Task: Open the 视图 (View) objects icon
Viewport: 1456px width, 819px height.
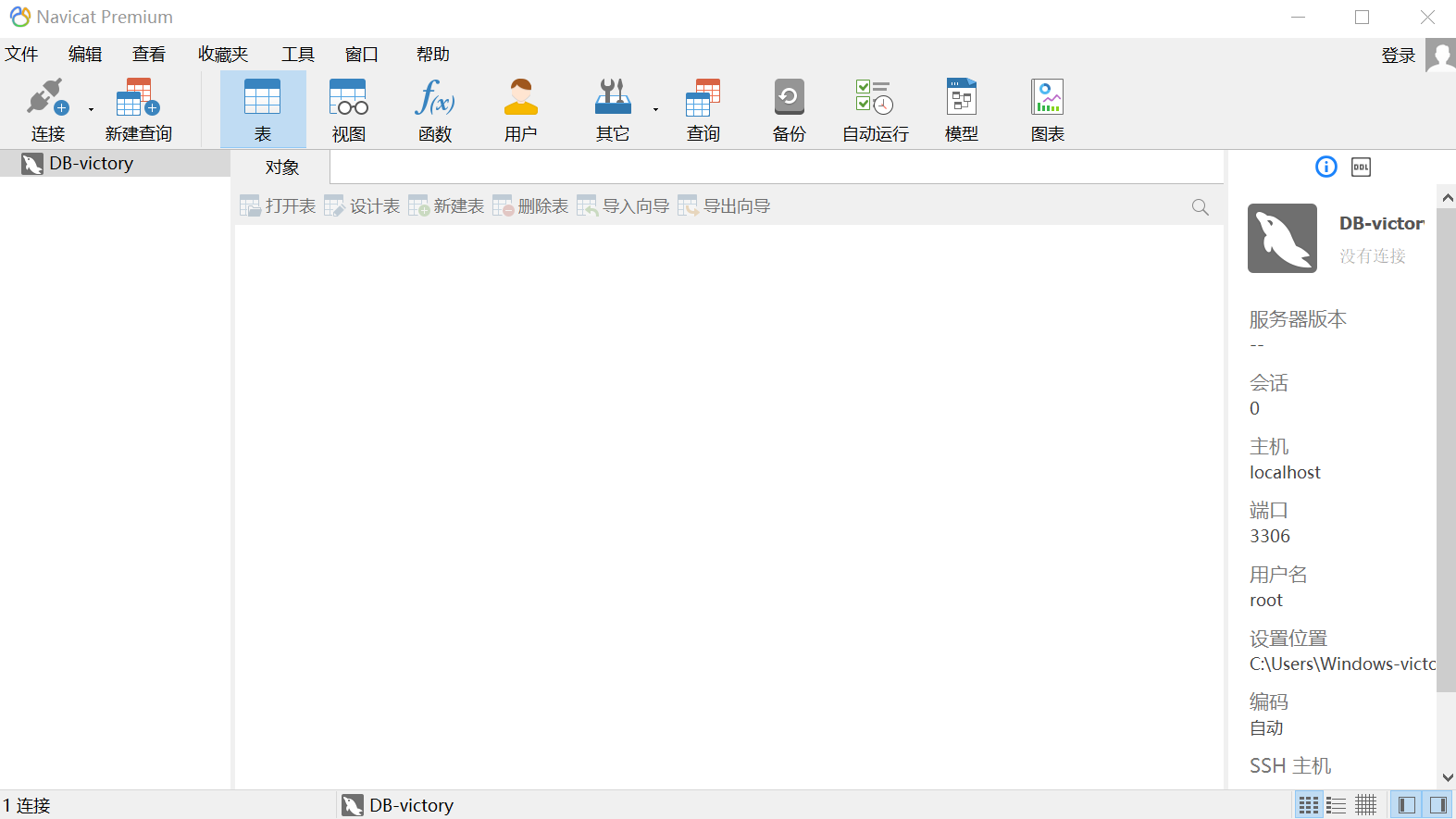Action: point(349,110)
